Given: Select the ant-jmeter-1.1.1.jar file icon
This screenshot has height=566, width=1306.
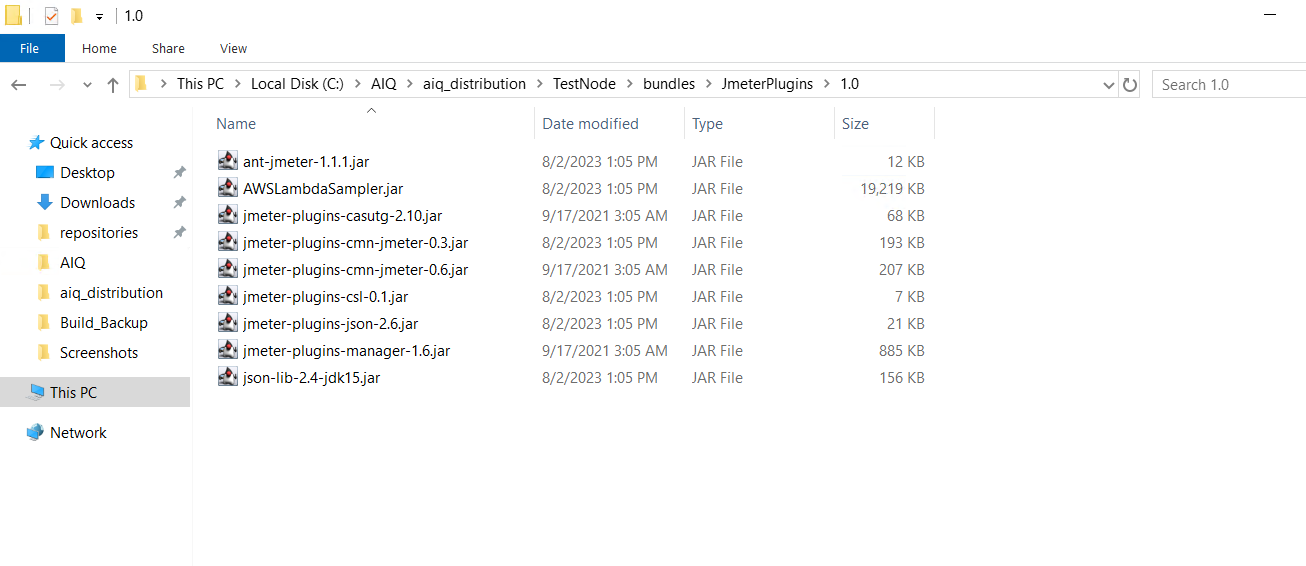Looking at the screenshot, I should [x=227, y=161].
